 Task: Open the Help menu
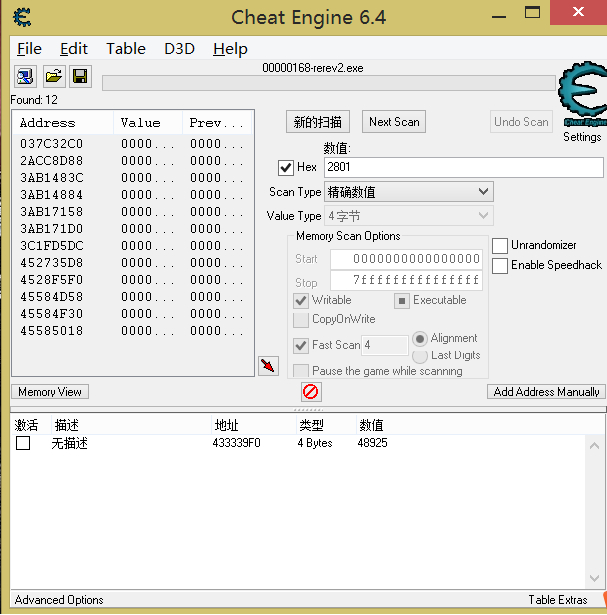pos(230,49)
